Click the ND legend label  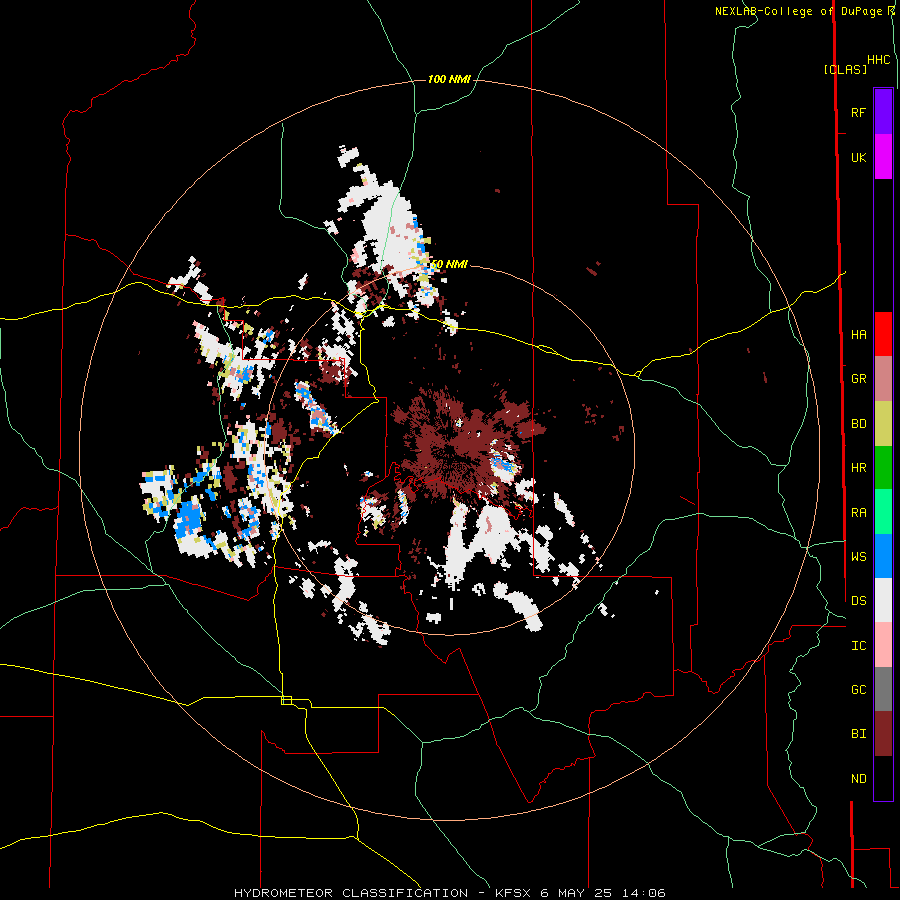tap(858, 778)
